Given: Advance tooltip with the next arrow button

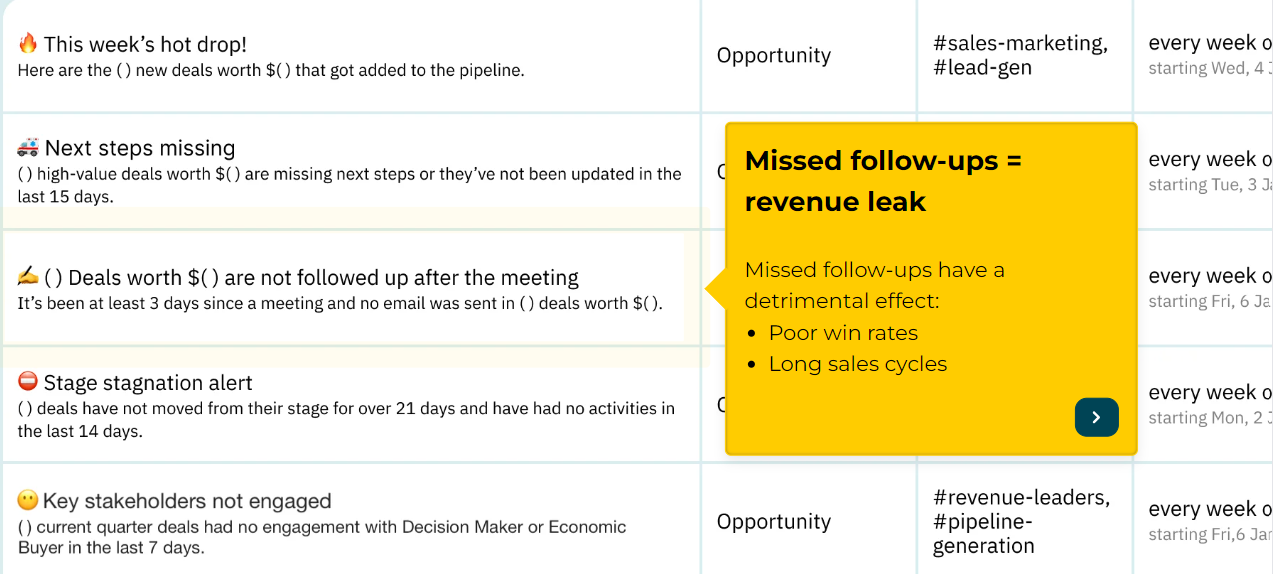Looking at the screenshot, I should (x=1096, y=417).
